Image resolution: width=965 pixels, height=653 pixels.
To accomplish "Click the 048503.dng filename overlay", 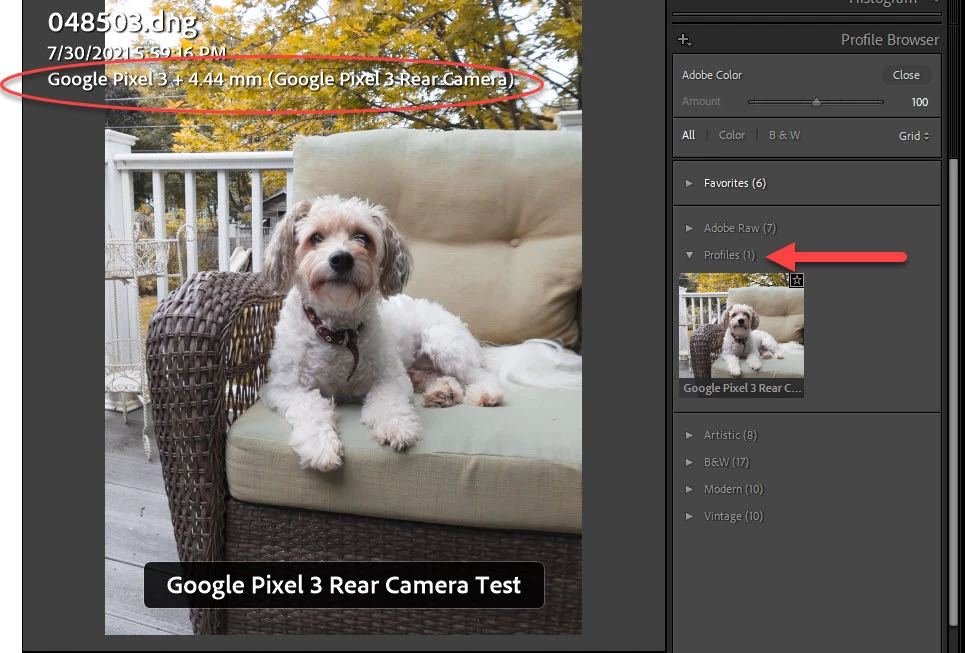I will [x=122, y=23].
